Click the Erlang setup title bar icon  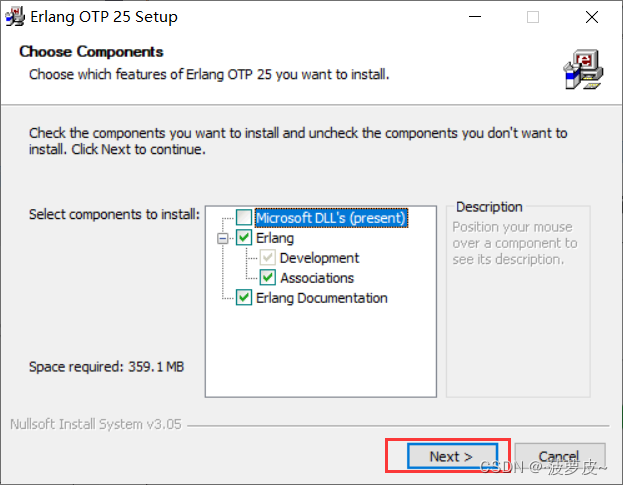click(x=16, y=17)
